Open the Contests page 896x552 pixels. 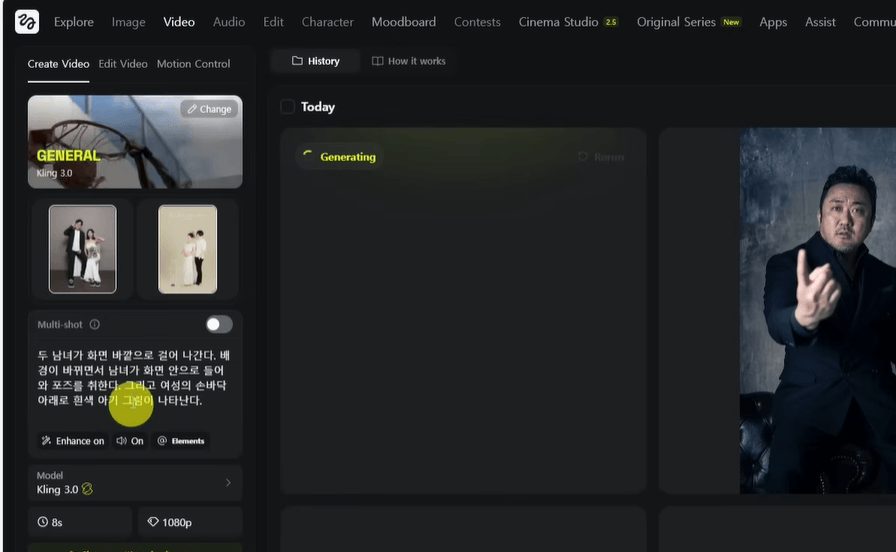(x=477, y=22)
